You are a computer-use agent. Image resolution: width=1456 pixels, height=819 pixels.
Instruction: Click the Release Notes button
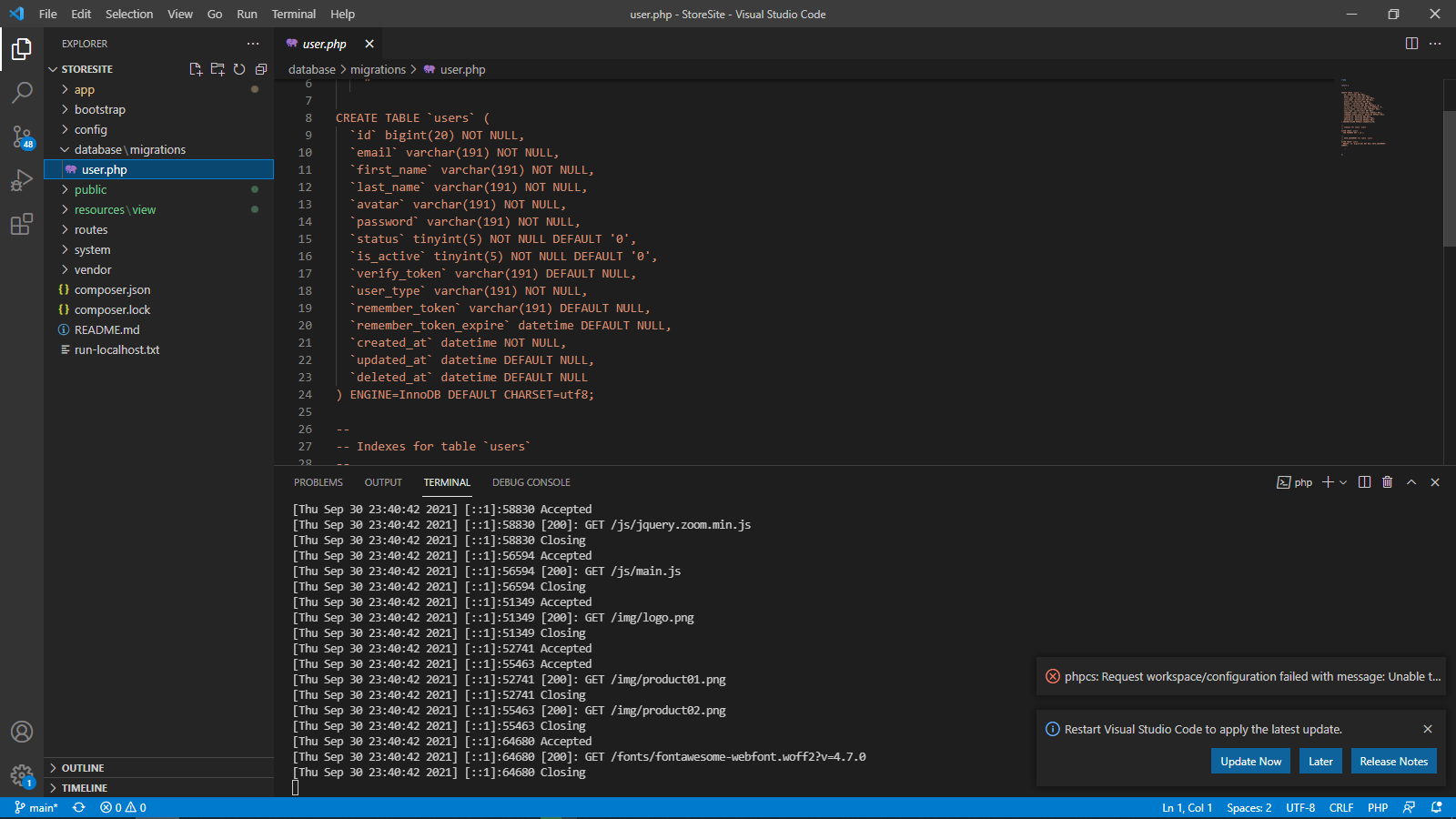[x=1394, y=762]
